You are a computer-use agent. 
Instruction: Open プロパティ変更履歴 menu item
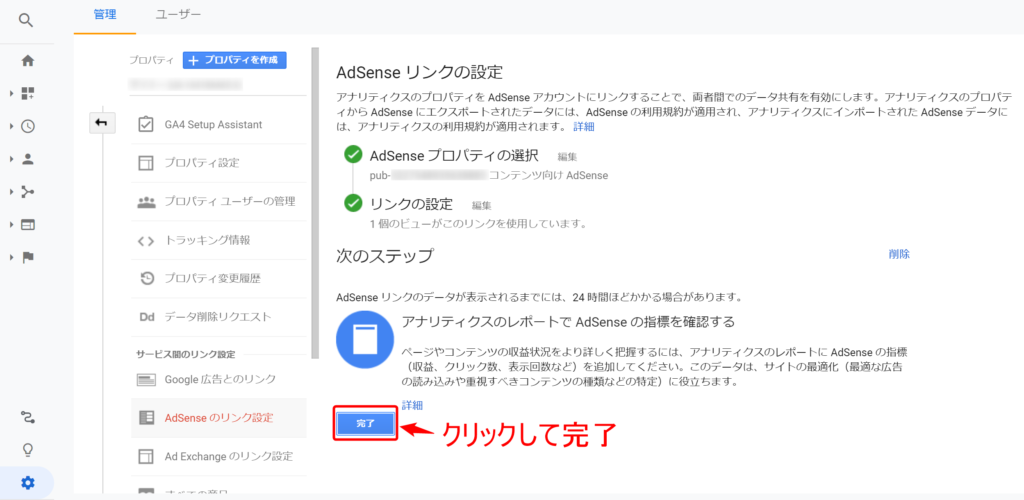point(219,279)
